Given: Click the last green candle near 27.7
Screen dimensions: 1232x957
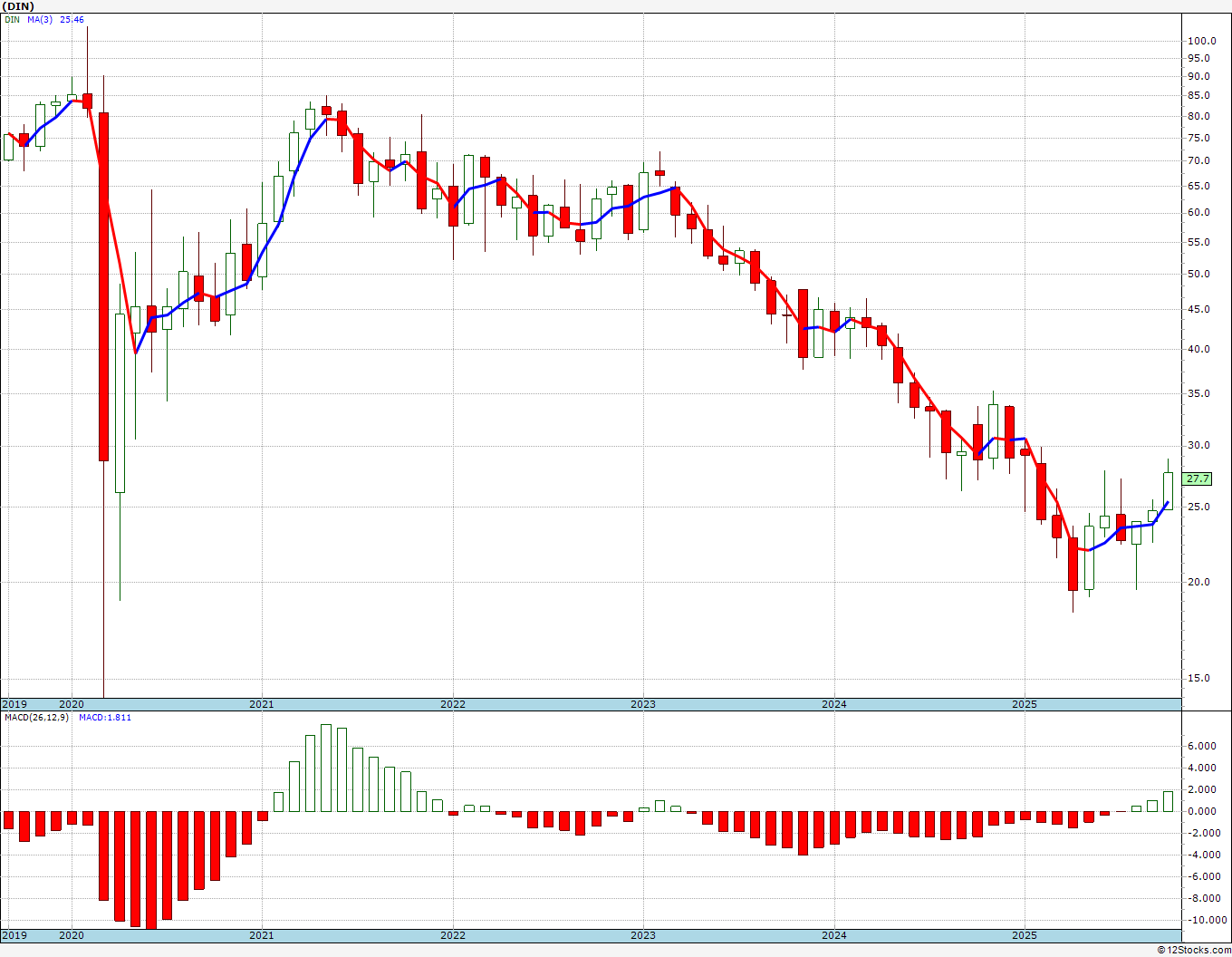Looking at the screenshot, I should 1169,490.
